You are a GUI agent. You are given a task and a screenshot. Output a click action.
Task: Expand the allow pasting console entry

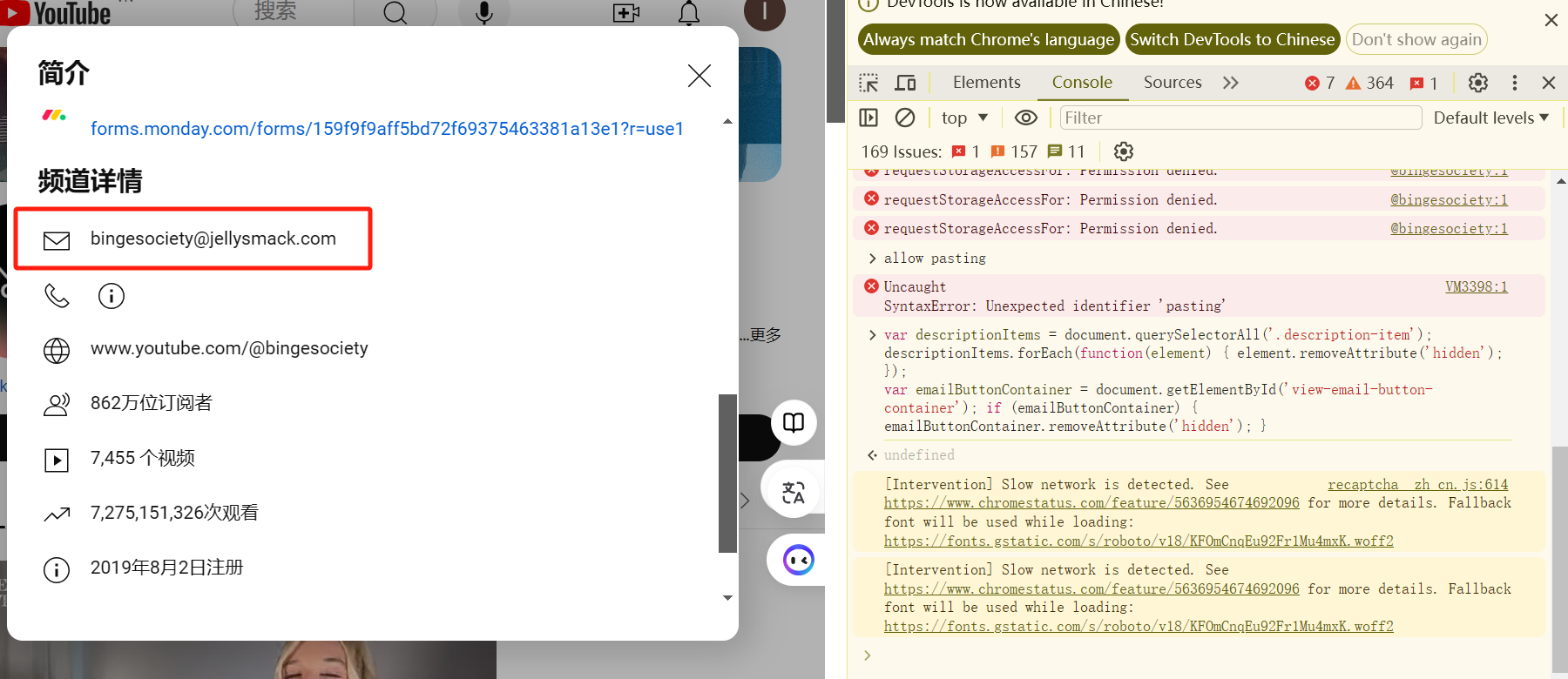[872, 259]
